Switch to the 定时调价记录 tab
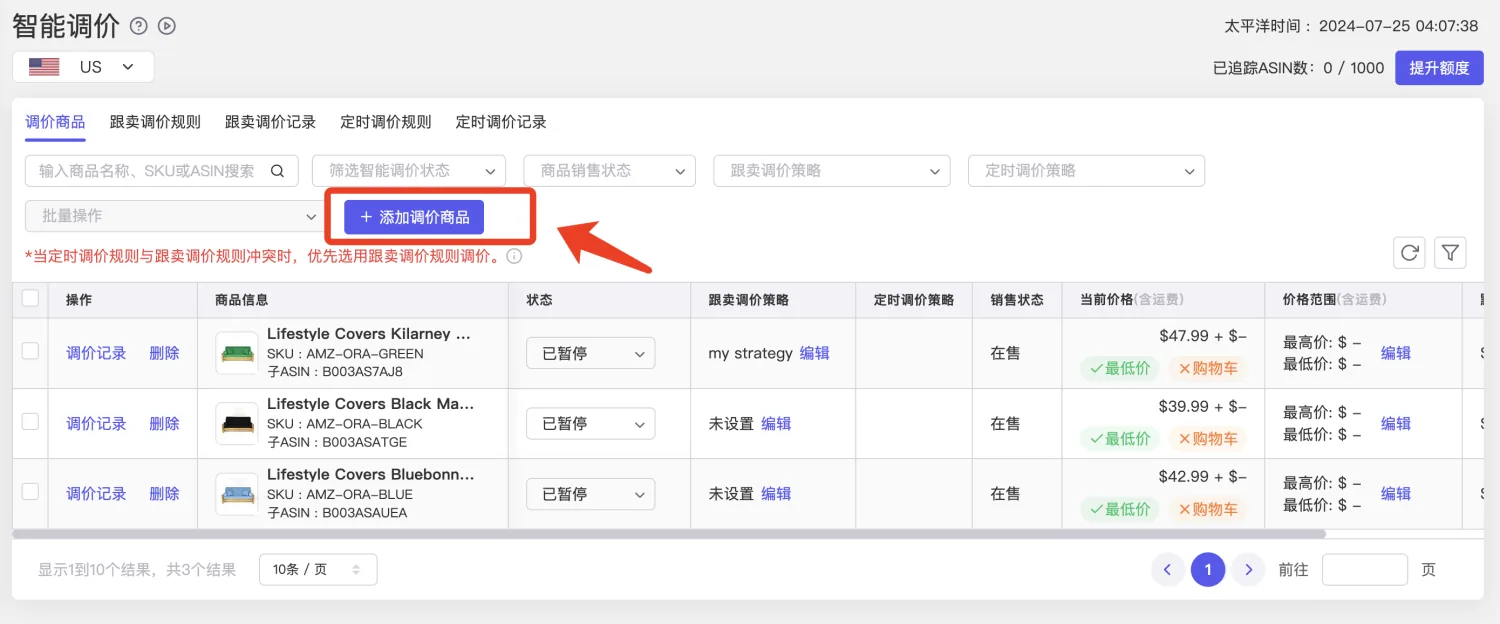Screen dimensions: 1500x624 click(x=501, y=122)
